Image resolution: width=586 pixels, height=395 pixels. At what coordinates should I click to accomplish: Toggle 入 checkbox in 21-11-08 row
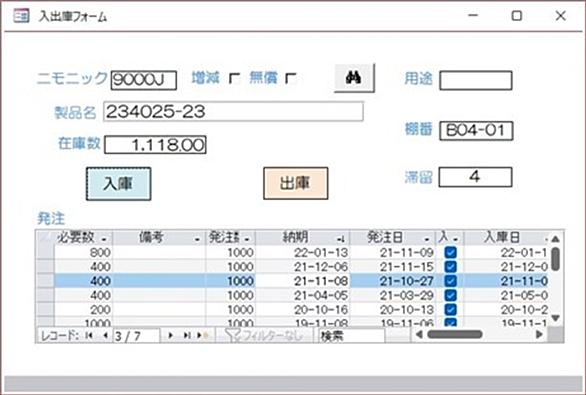[x=451, y=281]
